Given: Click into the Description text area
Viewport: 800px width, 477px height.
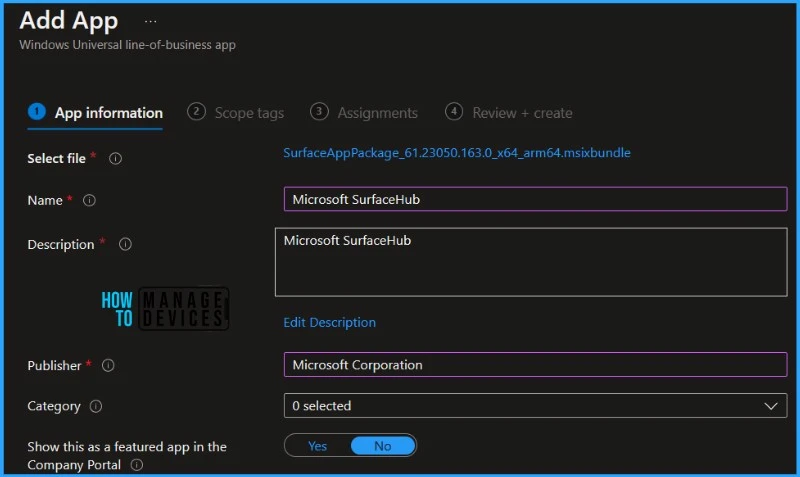Looking at the screenshot, I should 531,262.
